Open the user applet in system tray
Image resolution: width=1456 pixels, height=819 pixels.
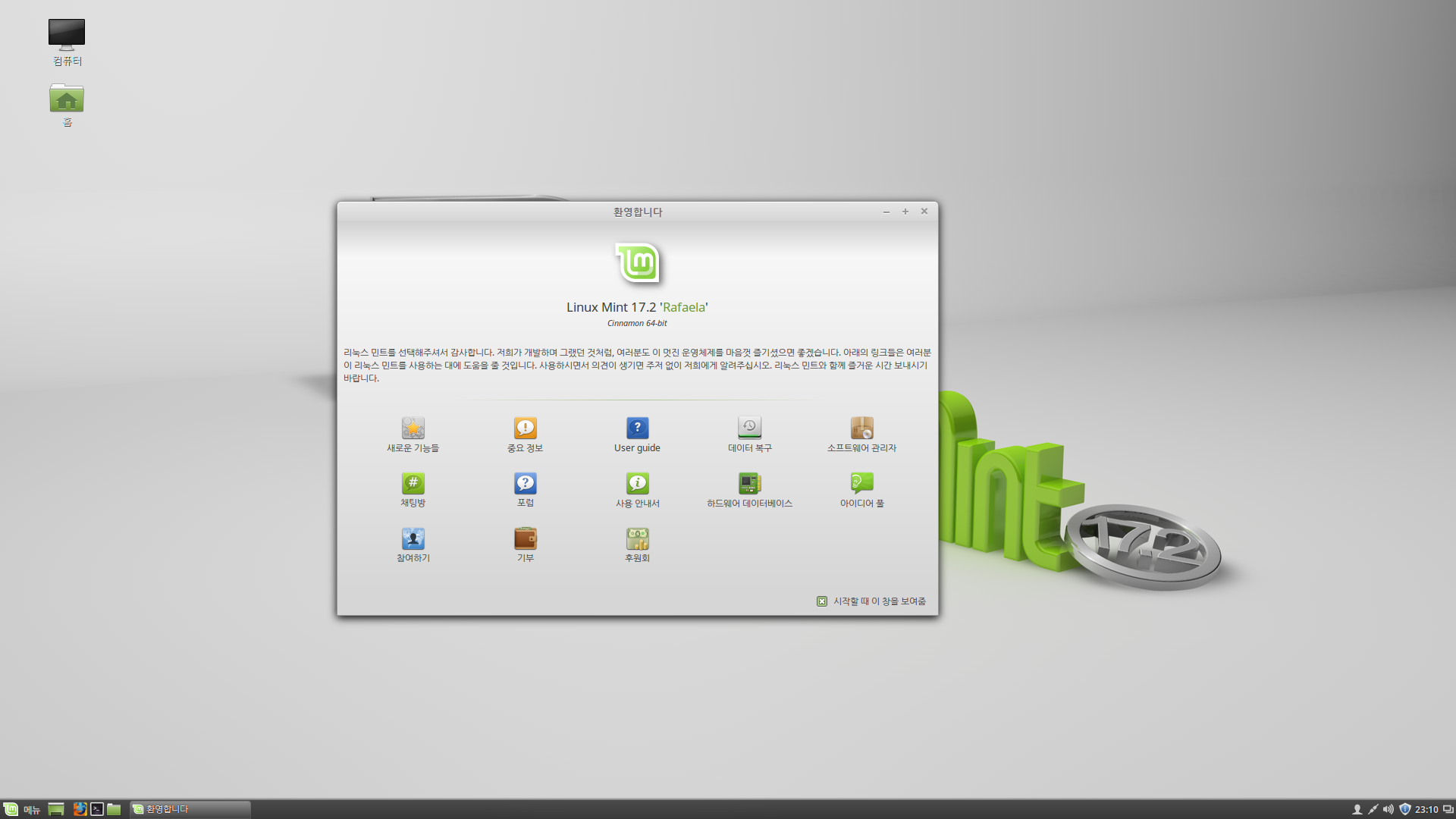pos(1357,809)
